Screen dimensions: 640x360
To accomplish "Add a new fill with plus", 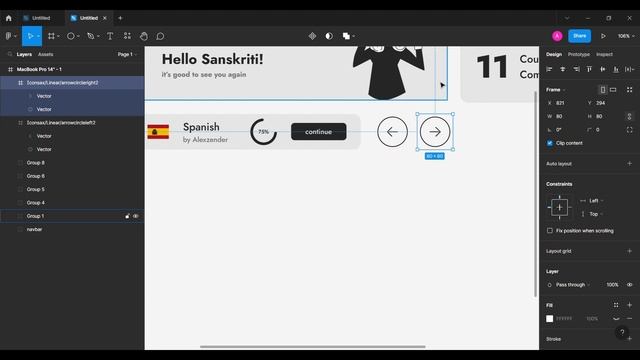I will click(x=629, y=305).
